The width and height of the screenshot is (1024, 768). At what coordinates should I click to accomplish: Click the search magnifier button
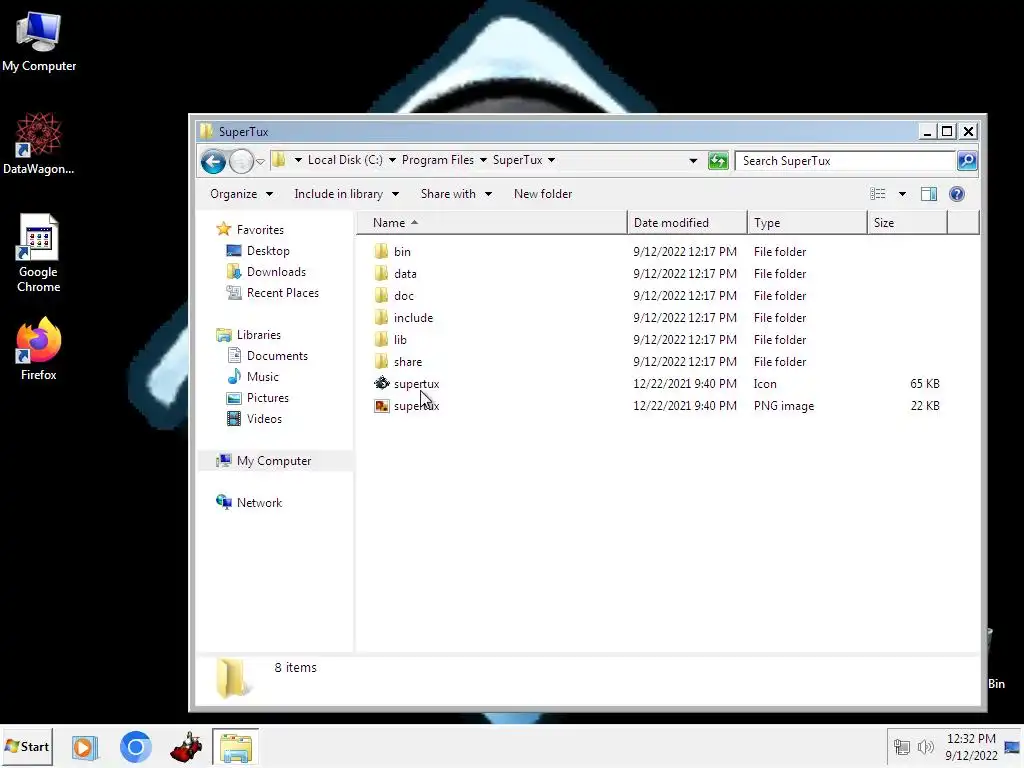pyautogui.click(x=967, y=161)
